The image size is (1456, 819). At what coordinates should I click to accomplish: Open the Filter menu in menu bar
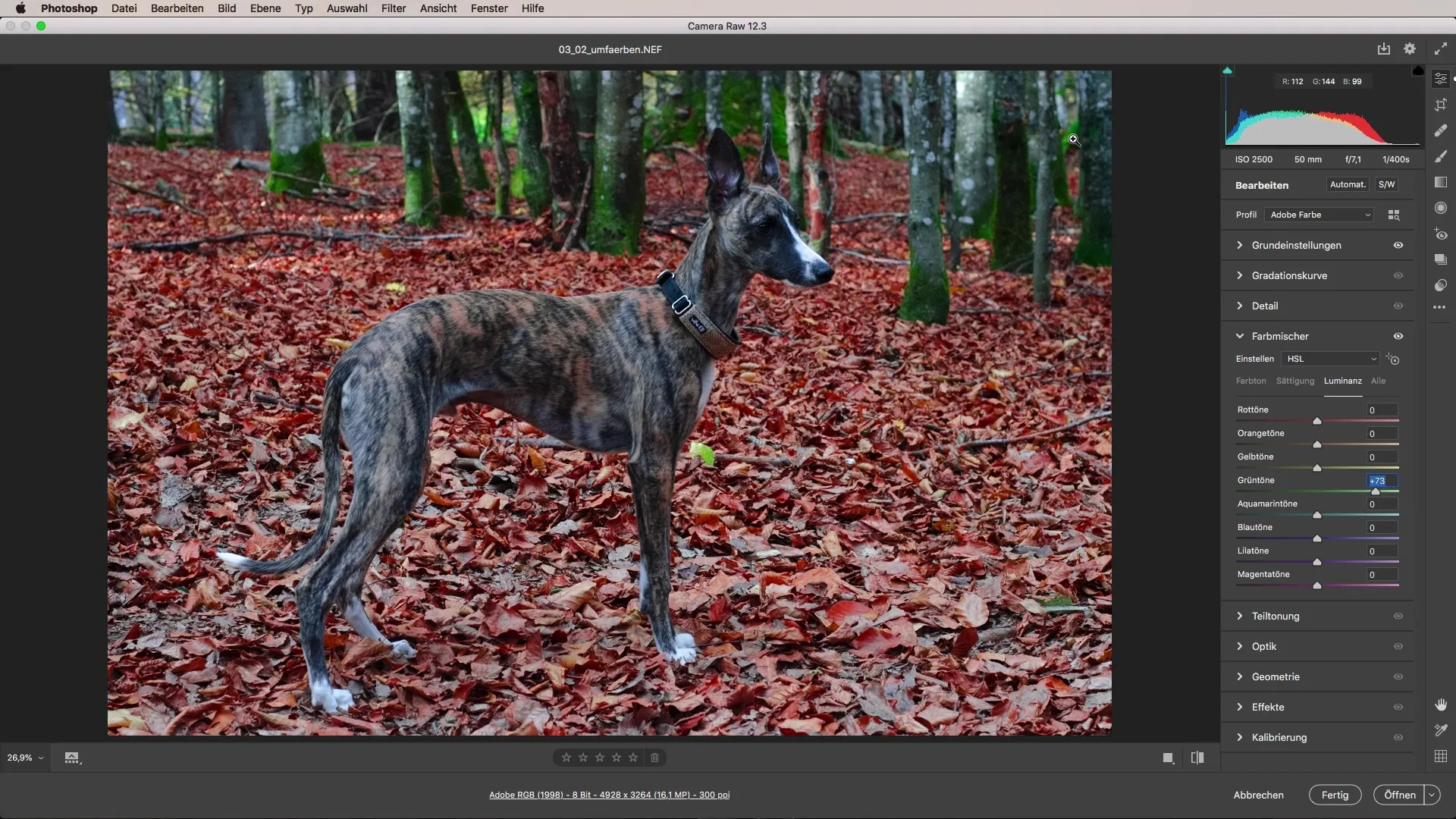pos(393,8)
